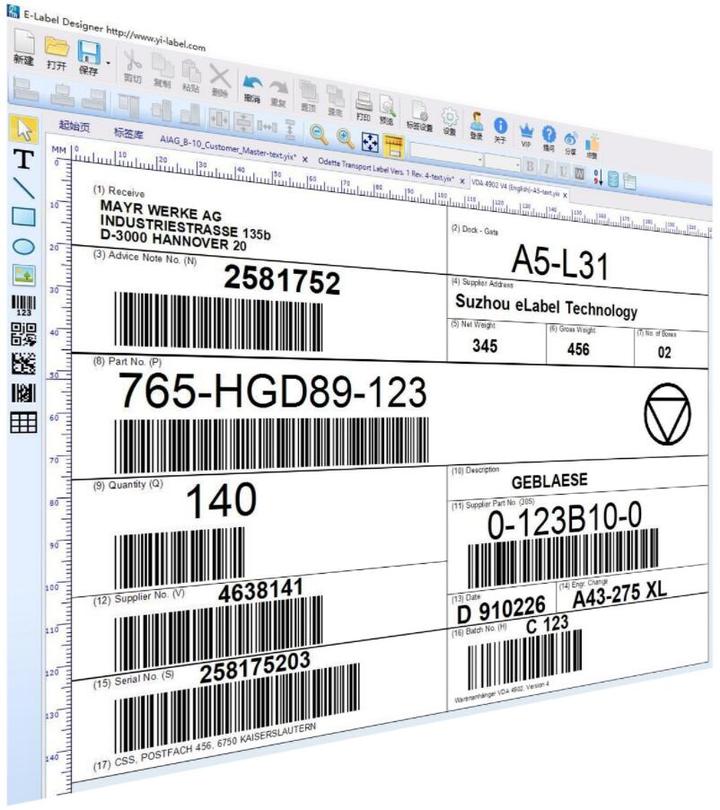
Task: Click the blue database cylinder icon
Action: pyautogui.click(x=613, y=179)
